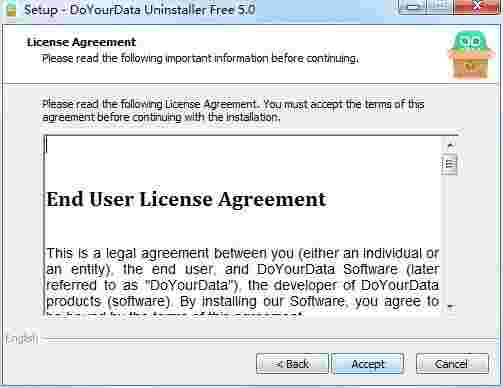This screenshot has width=503, height=388.
Task: Click the 'You must accept the terms' instruction
Action: 233,111
